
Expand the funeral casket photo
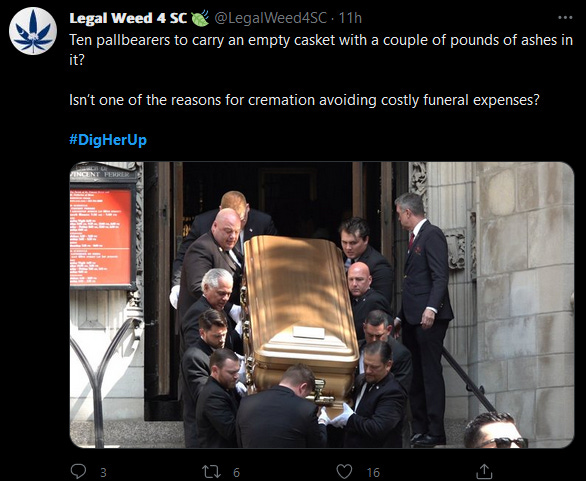click(x=322, y=305)
